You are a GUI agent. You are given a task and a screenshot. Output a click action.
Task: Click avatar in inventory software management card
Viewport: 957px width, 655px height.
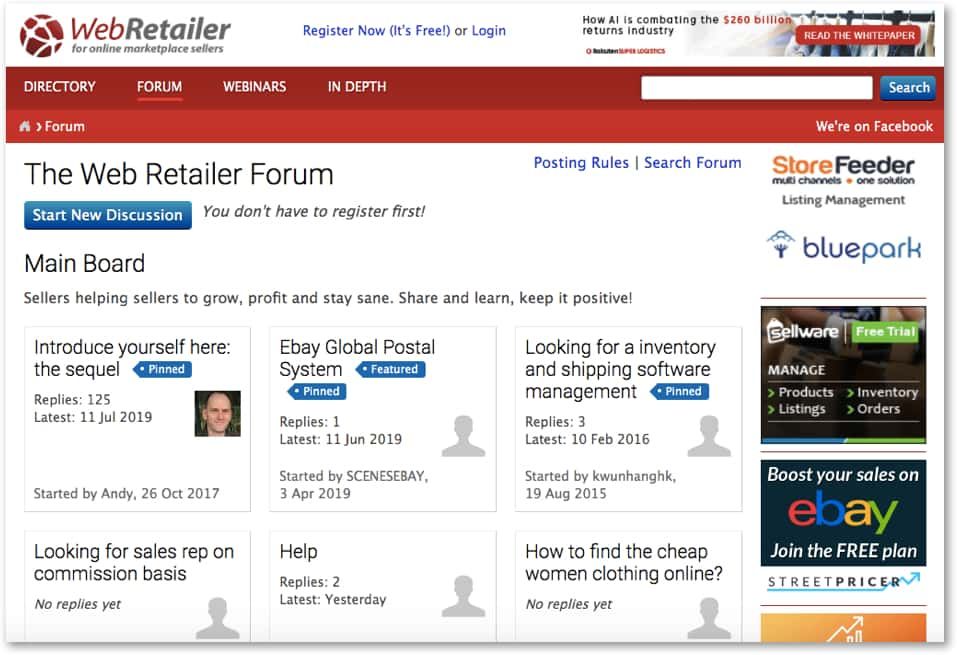[x=709, y=436]
